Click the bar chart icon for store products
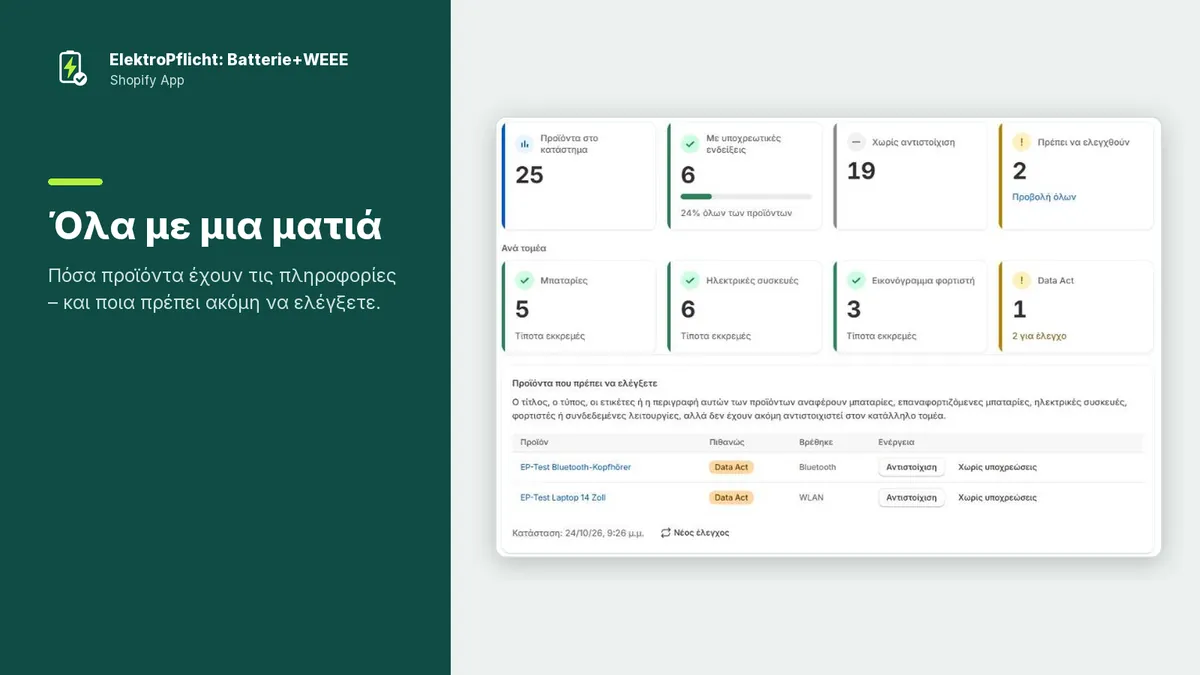This screenshot has width=1200, height=675. point(524,144)
